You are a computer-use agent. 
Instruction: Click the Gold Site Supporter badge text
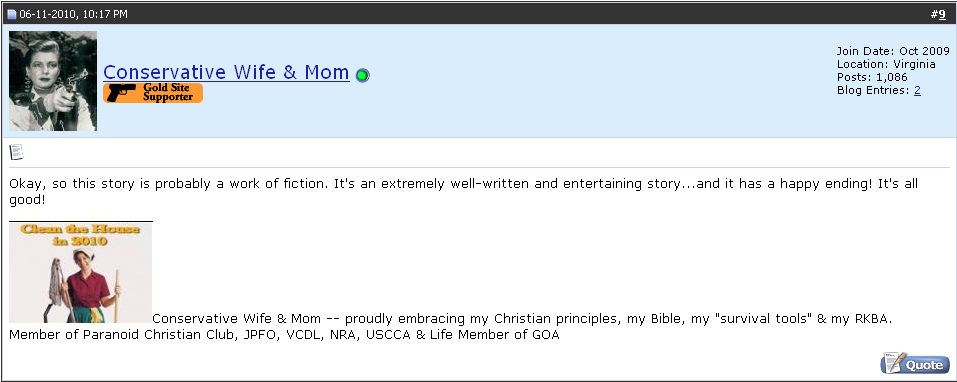(x=168, y=92)
